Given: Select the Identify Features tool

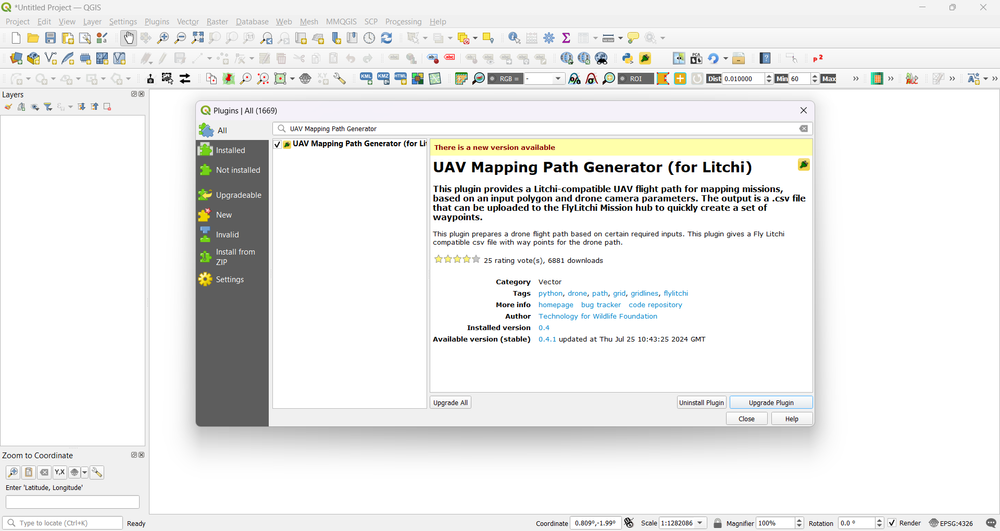Looking at the screenshot, I should [514, 38].
